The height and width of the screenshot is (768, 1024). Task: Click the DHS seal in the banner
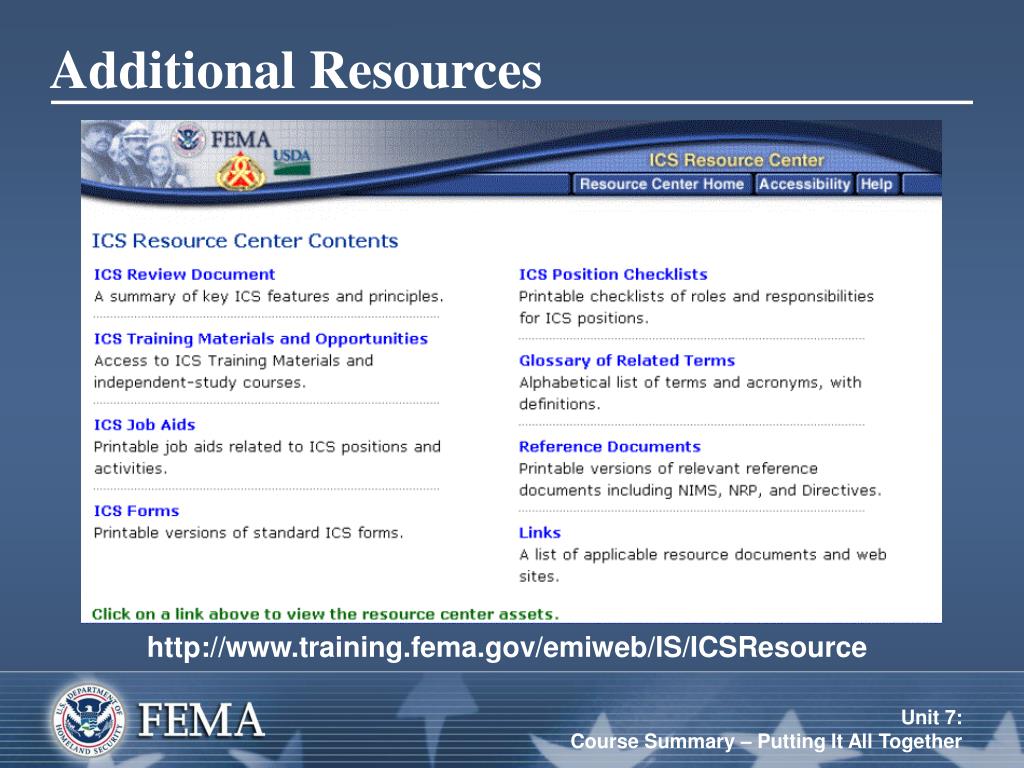[x=188, y=139]
